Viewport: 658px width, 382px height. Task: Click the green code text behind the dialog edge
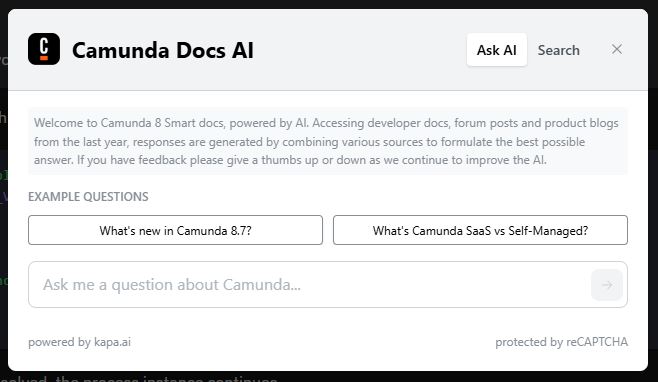(x=3, y=175)
